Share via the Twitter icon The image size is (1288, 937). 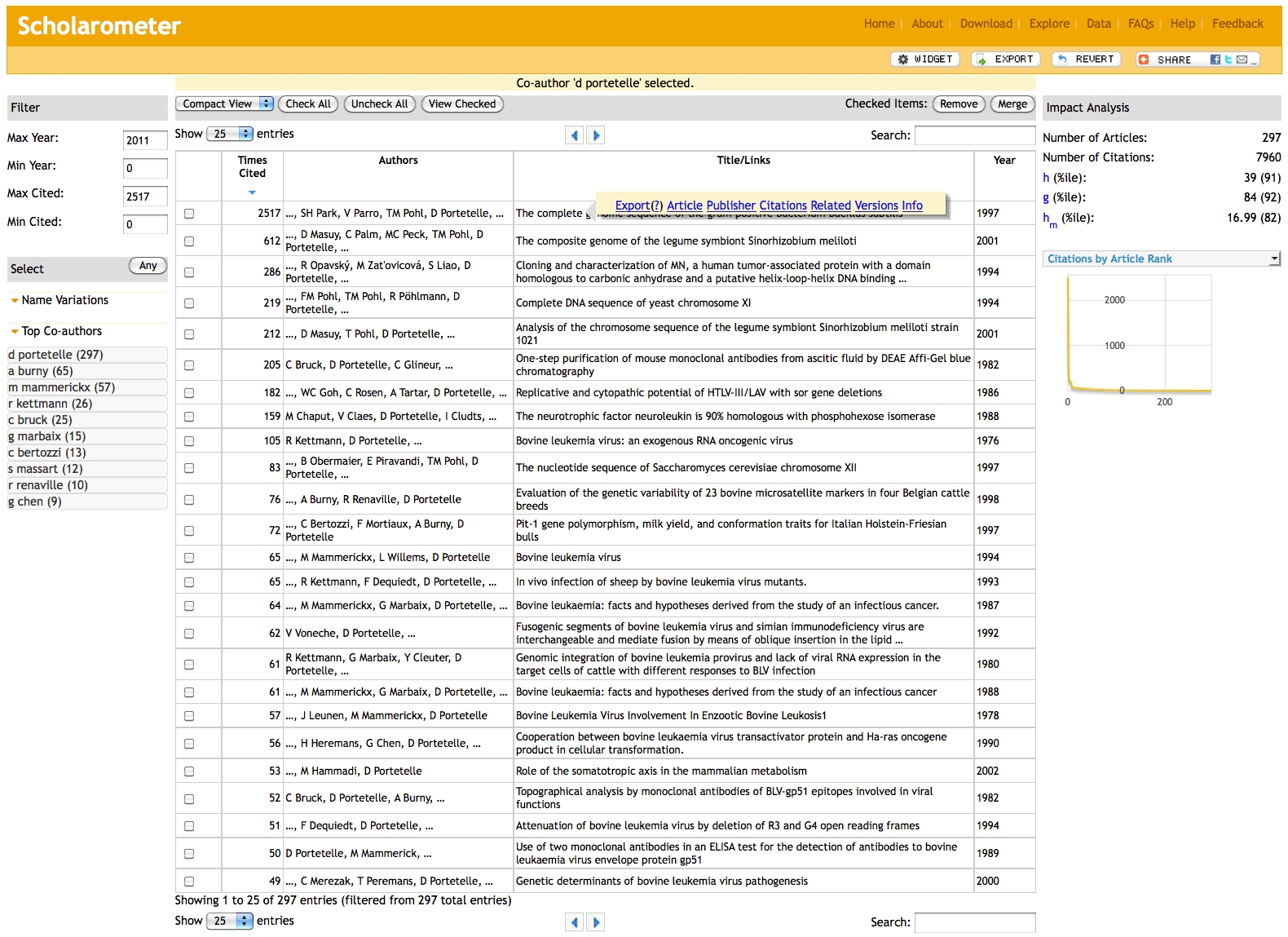pos(1228,60)
